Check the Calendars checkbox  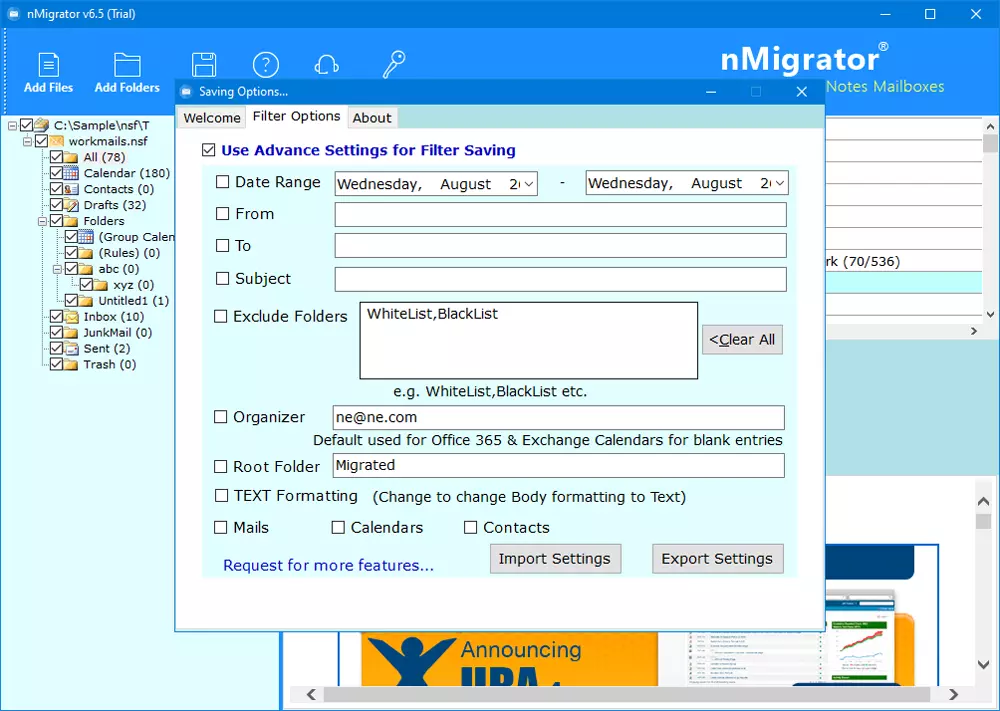(x=338, y=527)
